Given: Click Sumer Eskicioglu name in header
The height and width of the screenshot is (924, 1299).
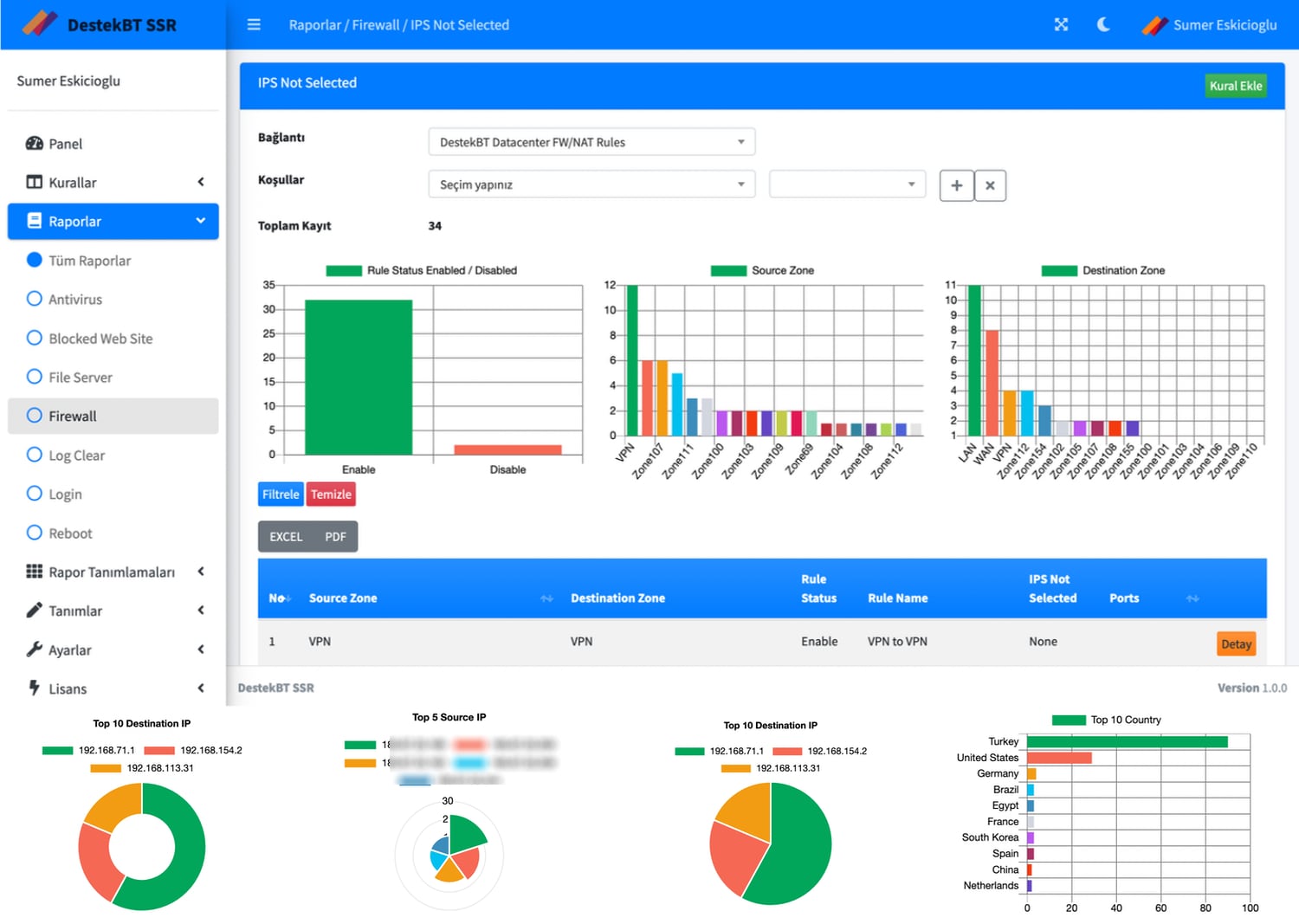Looking at the screenshot, I should point(1225,24).
